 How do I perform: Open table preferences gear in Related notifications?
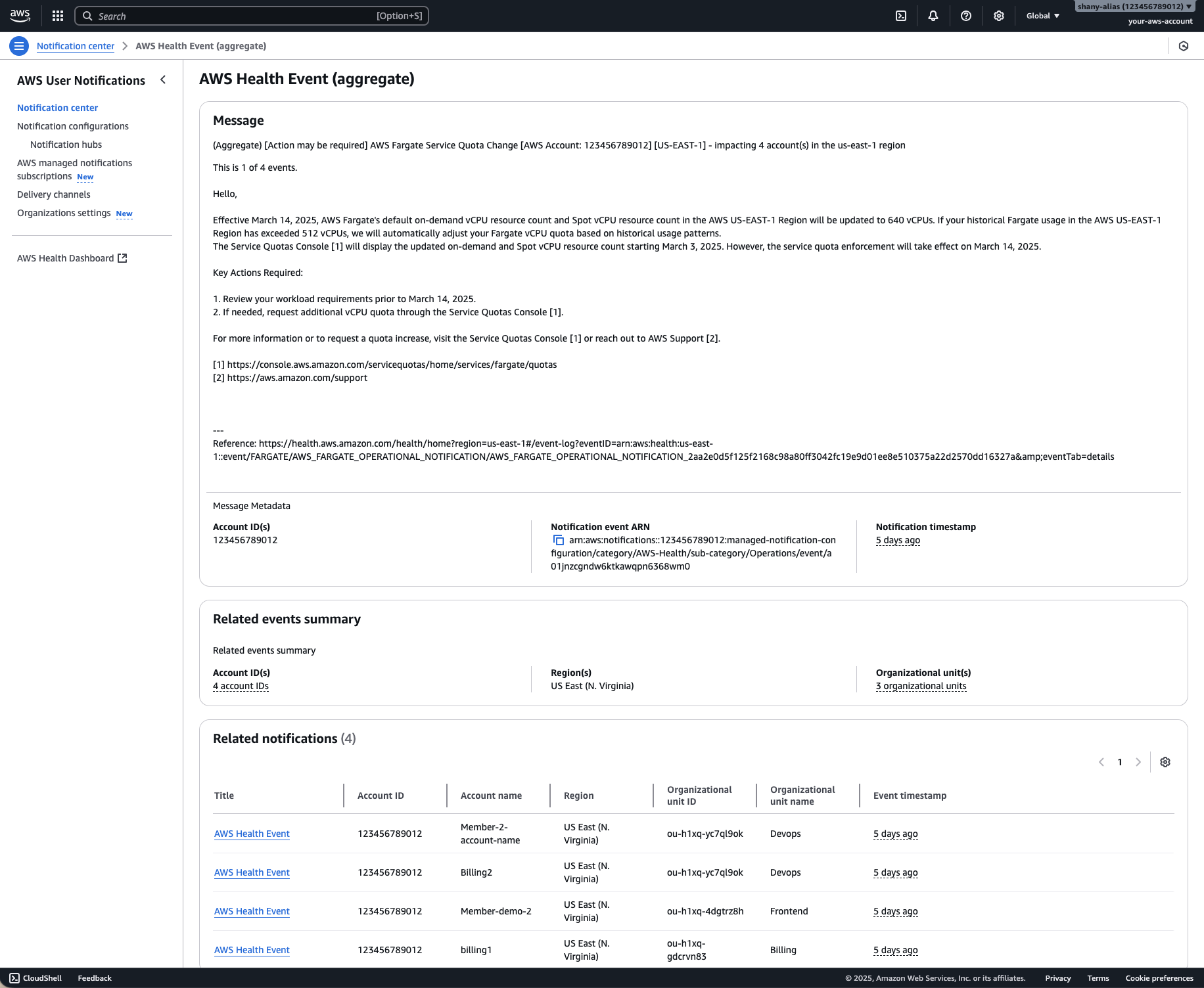(x=1165, y=762)
